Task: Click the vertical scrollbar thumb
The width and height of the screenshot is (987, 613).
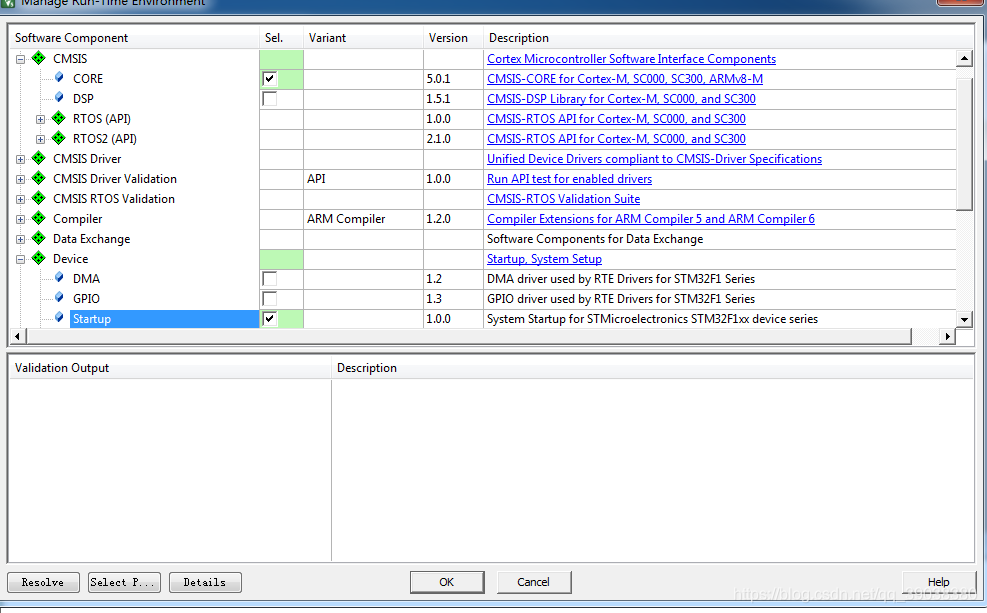Action: tap(964, 144)
